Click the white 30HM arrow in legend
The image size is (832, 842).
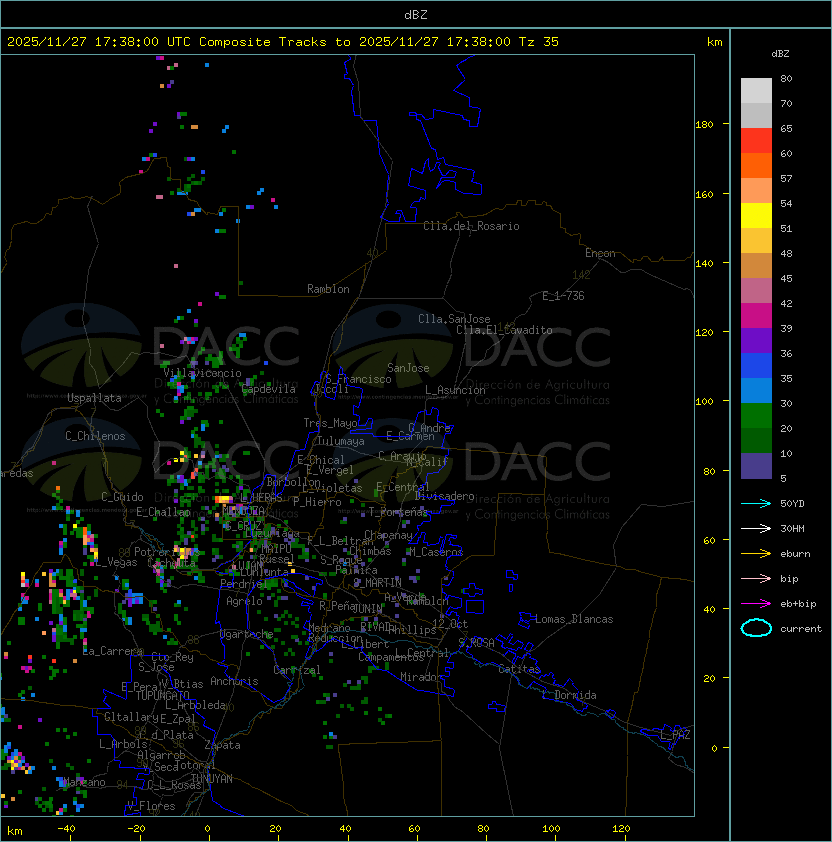756,528
